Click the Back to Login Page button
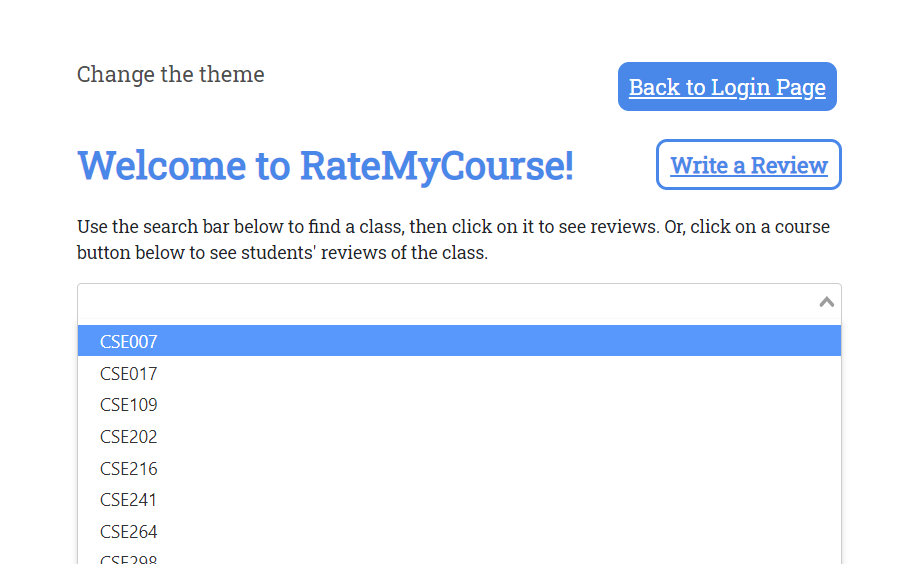This screenshot has width=919, height=564. click(727, 87)
